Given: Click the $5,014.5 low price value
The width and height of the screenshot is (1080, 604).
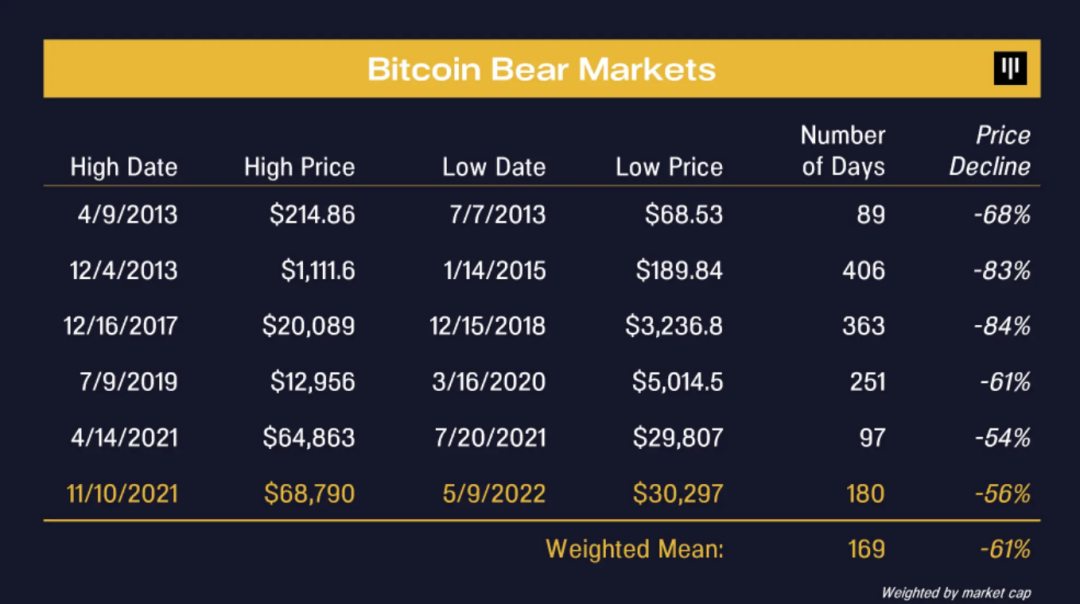Looking at the screenshot, I should (678, 382).
